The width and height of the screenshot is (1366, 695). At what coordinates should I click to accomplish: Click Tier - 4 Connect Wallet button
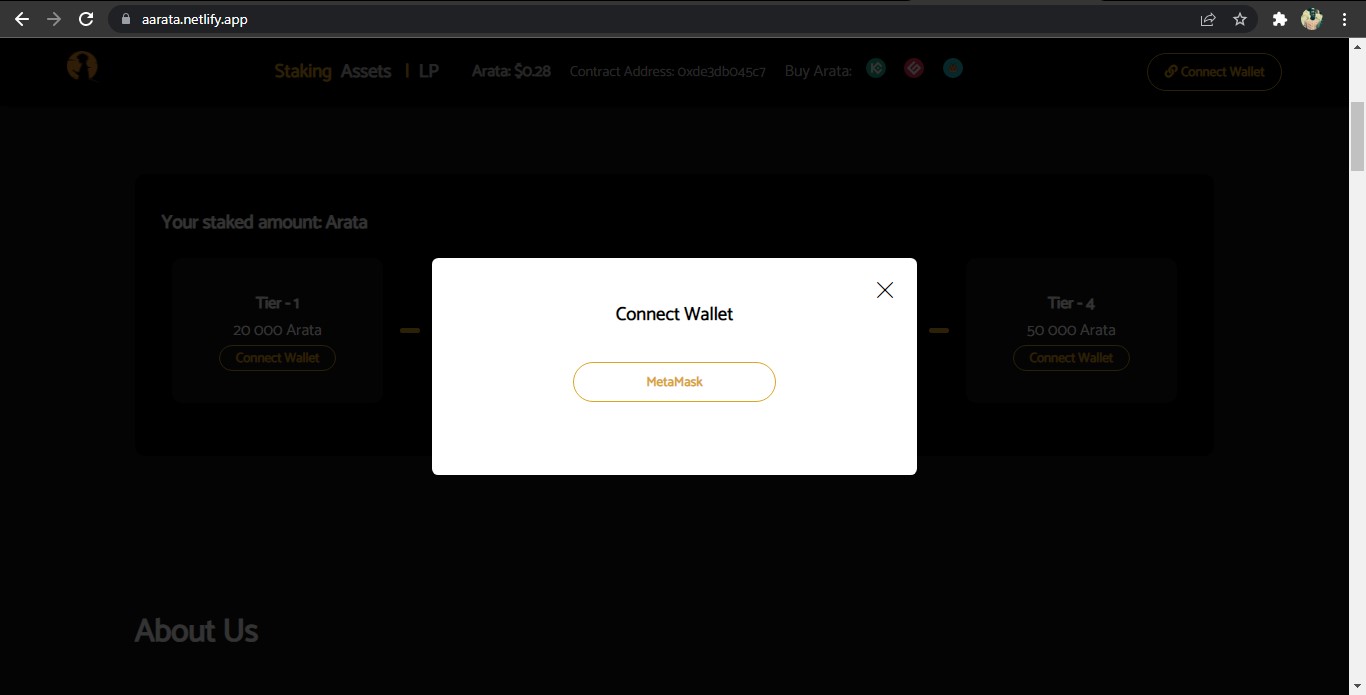point(1071,358)
